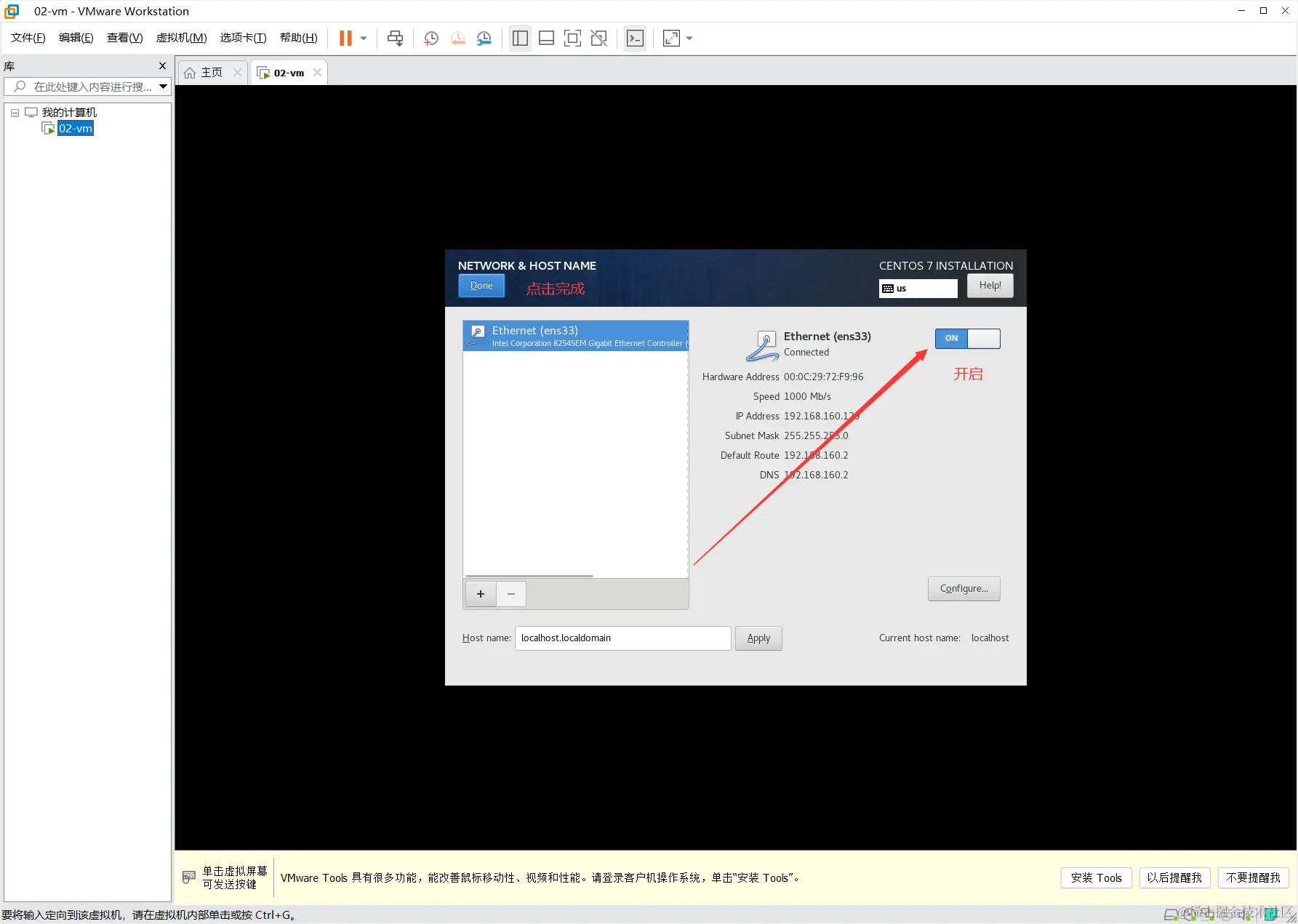Collapse the 我的计算机 tree node
Viewport: 1298px width, 924px height.
pos(15,113)
